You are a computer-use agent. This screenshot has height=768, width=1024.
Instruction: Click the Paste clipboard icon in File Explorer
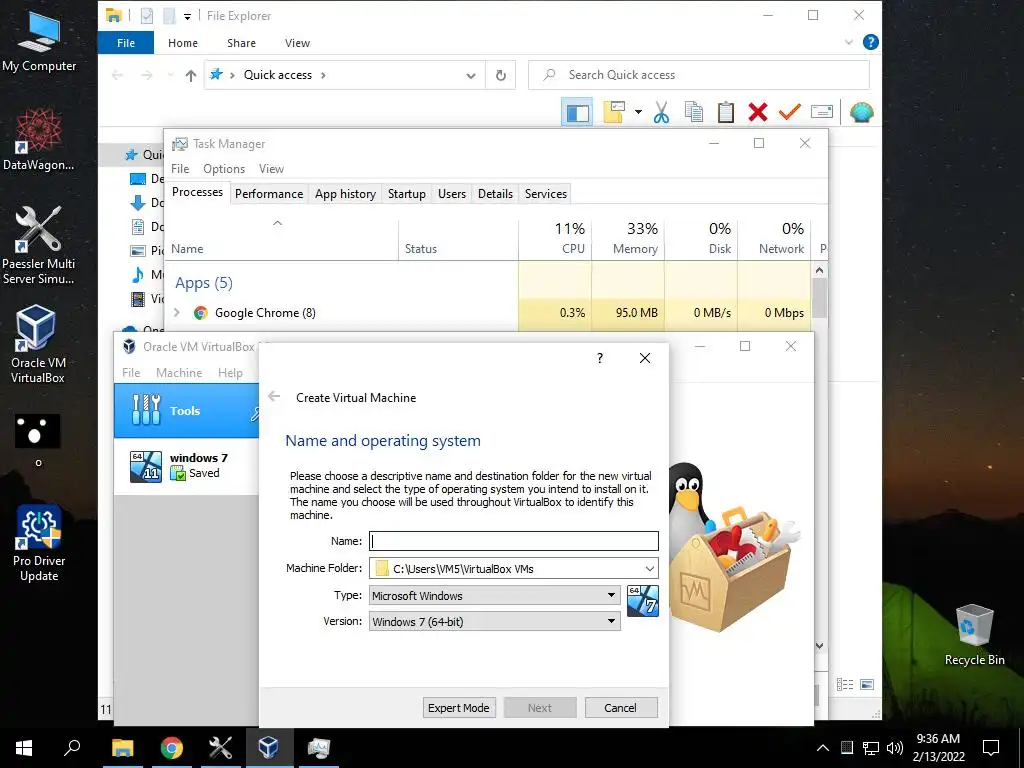coord(726,112)
